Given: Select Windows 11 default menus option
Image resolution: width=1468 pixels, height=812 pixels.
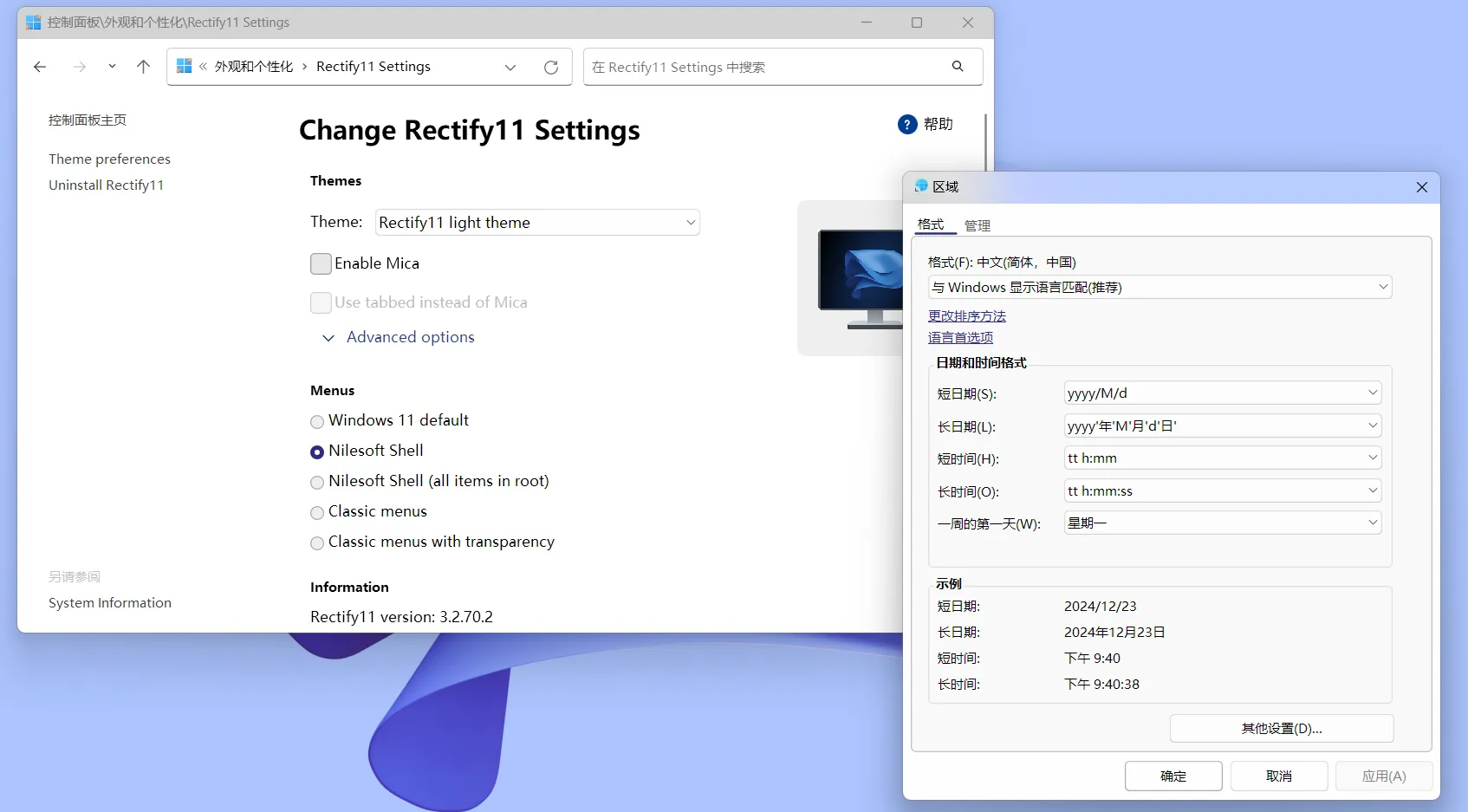Looking at the screenshot, I should (317, 422).
